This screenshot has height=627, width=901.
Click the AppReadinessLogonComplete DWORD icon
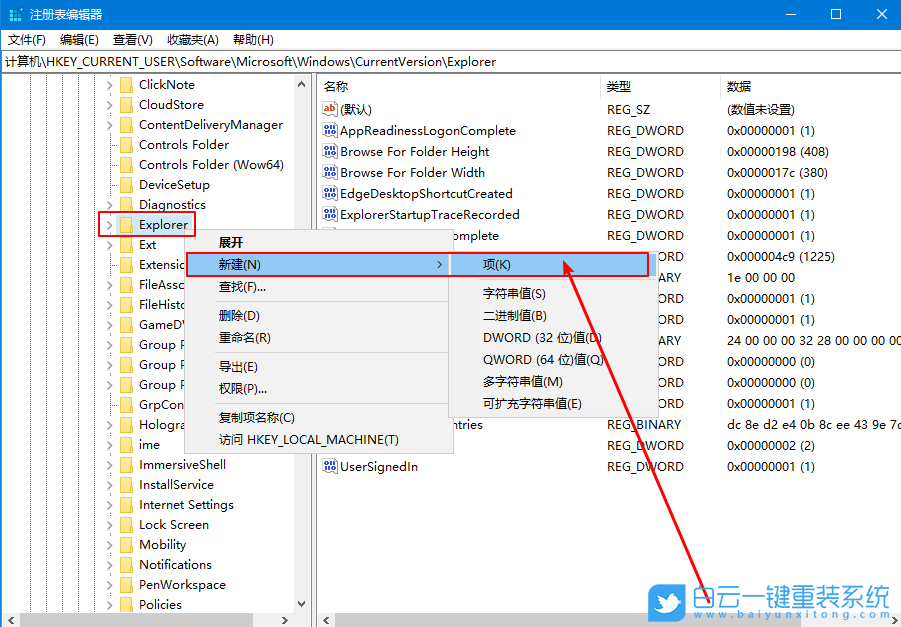pyautogui.click(x=331, y=130)
